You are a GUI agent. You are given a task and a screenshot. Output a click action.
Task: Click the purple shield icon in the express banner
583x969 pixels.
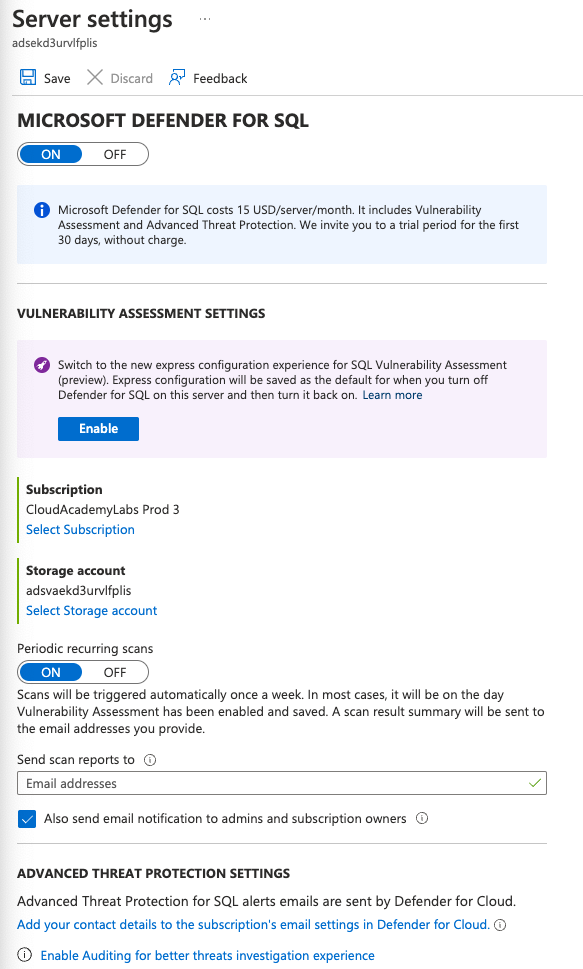(41, 365)
